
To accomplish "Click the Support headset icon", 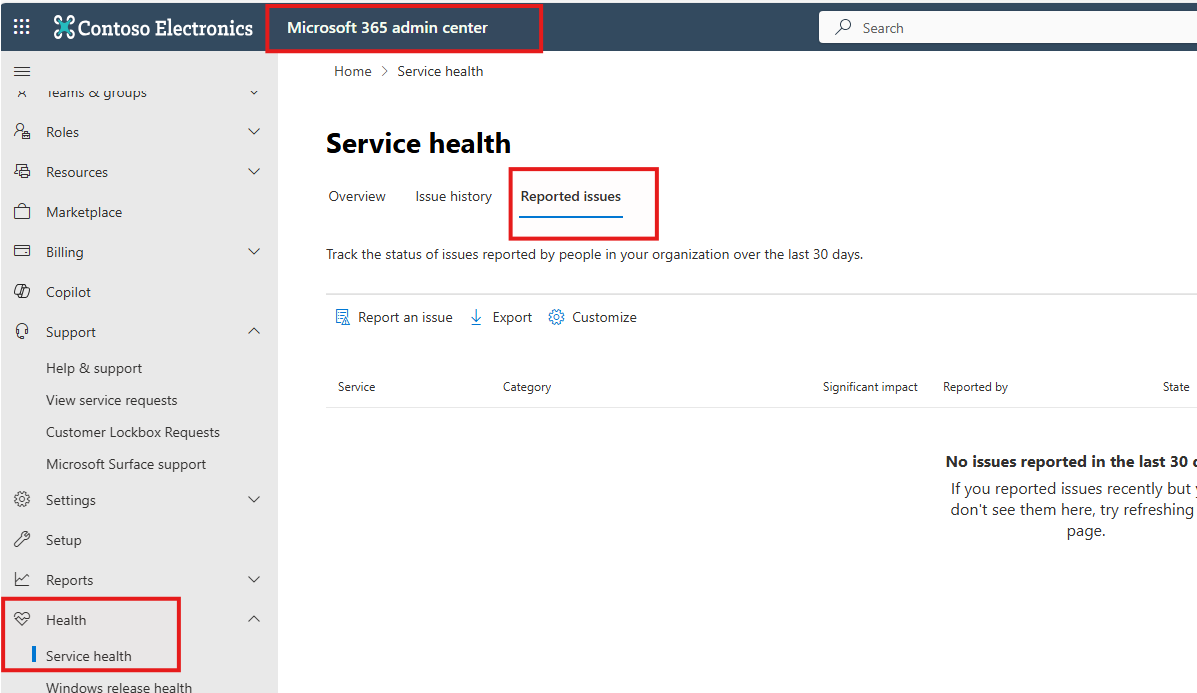I will (22, 331).
